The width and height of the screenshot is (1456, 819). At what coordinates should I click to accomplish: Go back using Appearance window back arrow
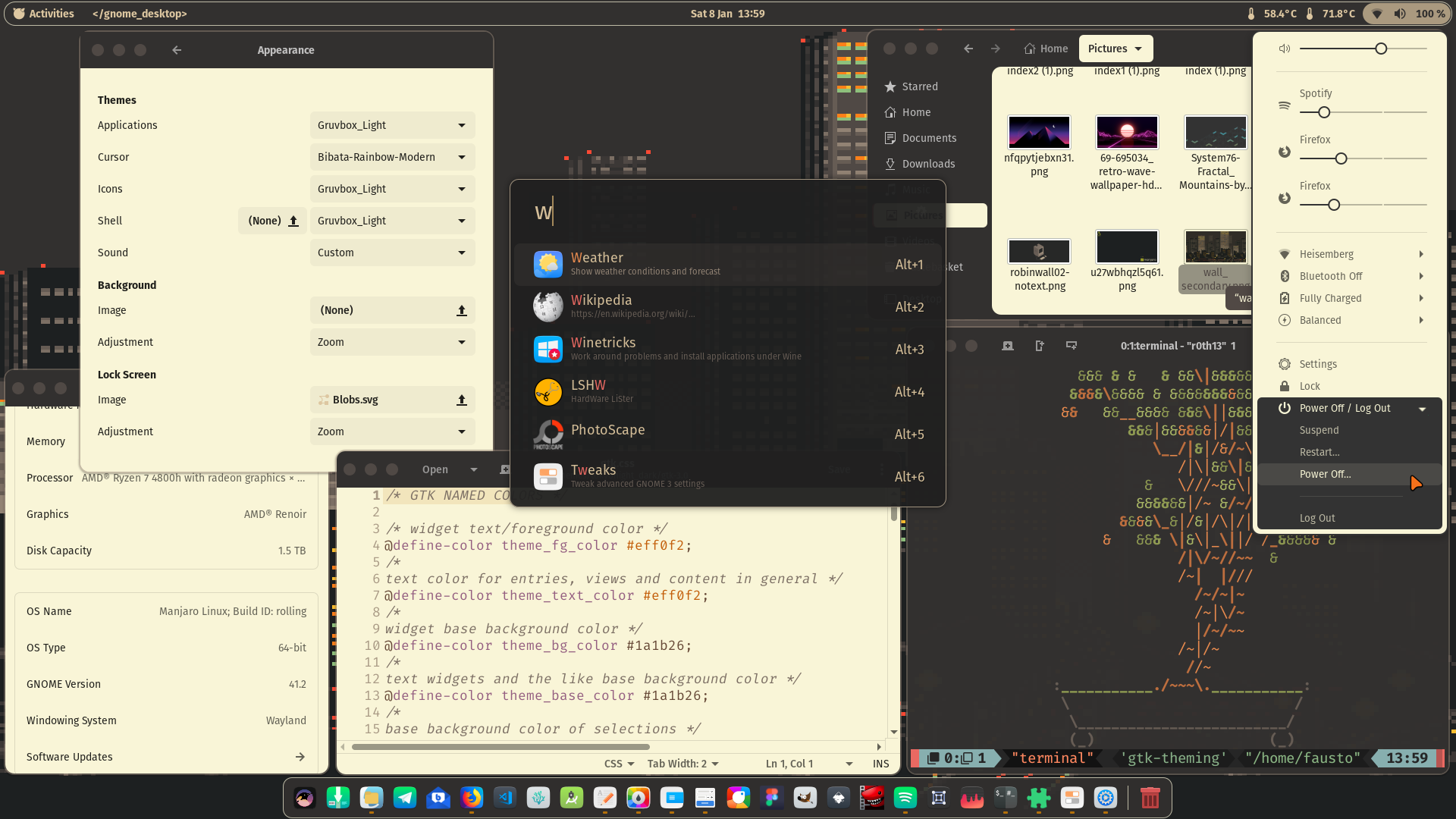pos(177,50)
